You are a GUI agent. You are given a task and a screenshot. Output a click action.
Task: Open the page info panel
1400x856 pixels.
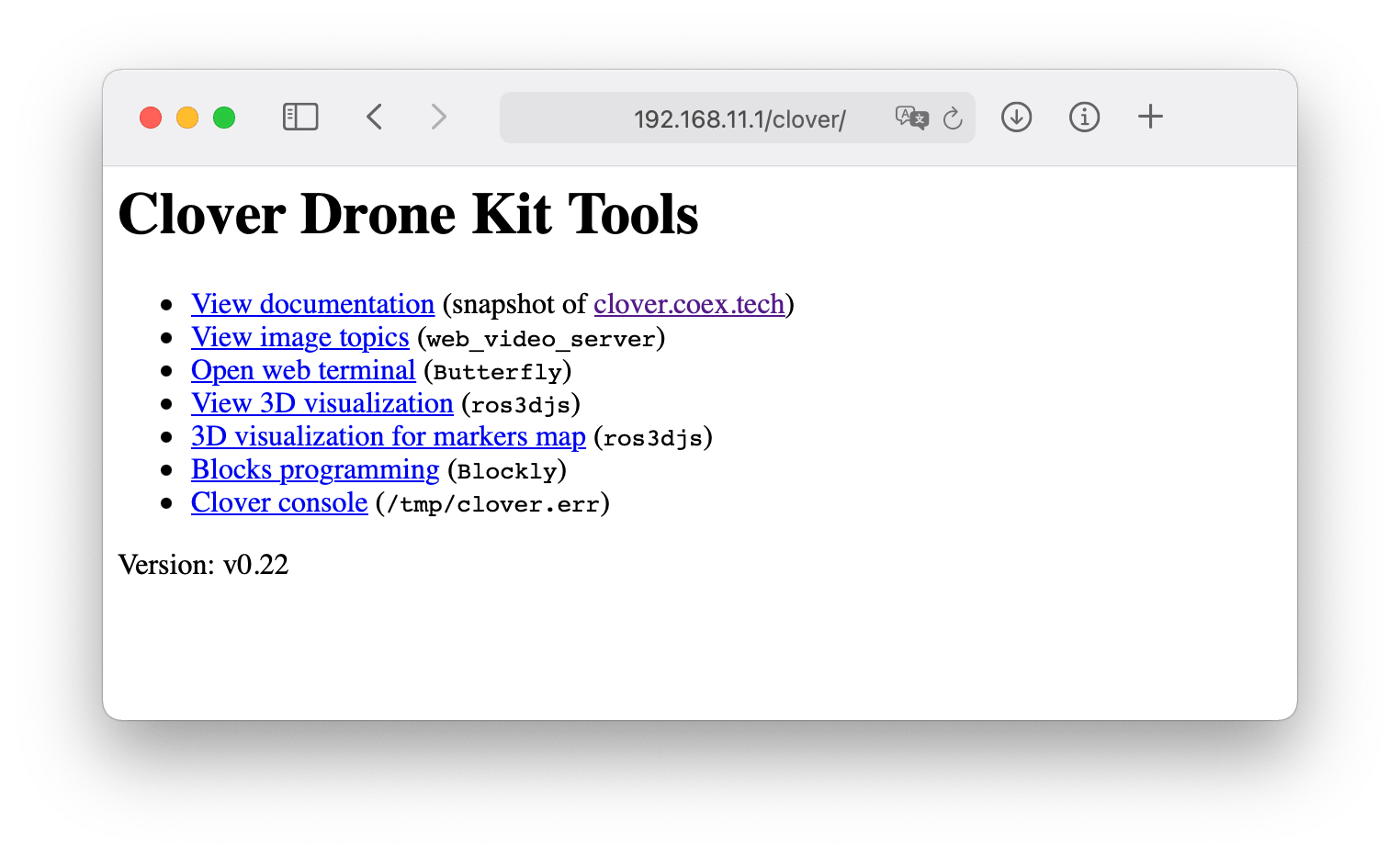(1084, 118)
